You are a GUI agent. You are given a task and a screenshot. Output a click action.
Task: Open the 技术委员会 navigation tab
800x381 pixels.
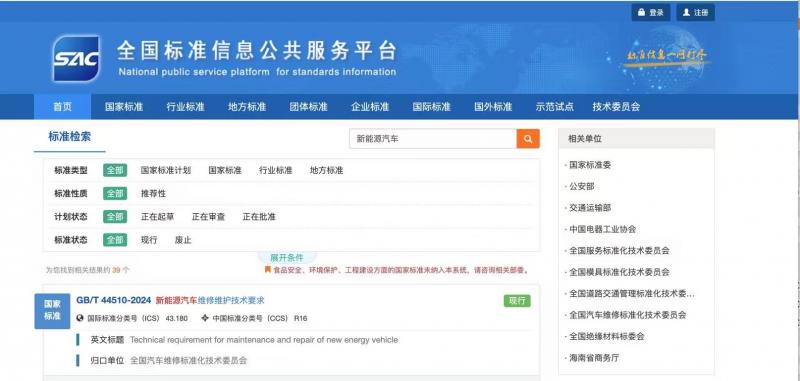616,107
